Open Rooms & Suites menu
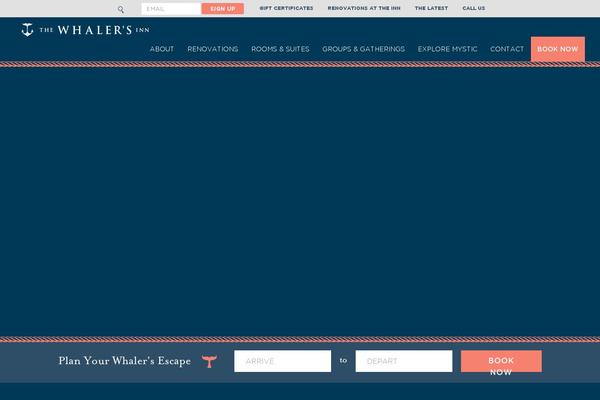This screenshot has height=400, width=600. [x=280, y=49]
